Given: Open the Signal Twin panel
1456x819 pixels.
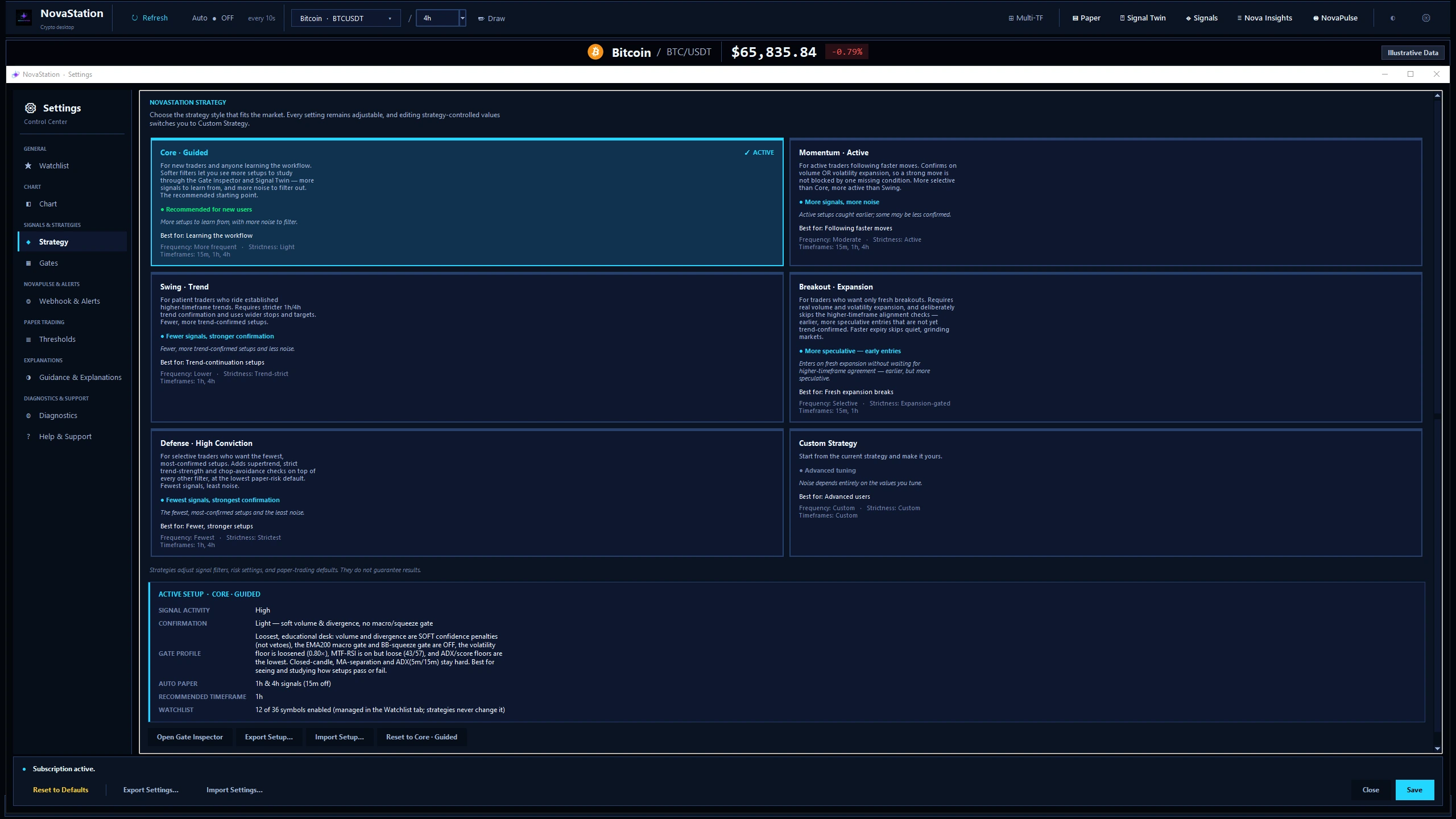Looking at the screenshot, I should [x=1143, y=18].
